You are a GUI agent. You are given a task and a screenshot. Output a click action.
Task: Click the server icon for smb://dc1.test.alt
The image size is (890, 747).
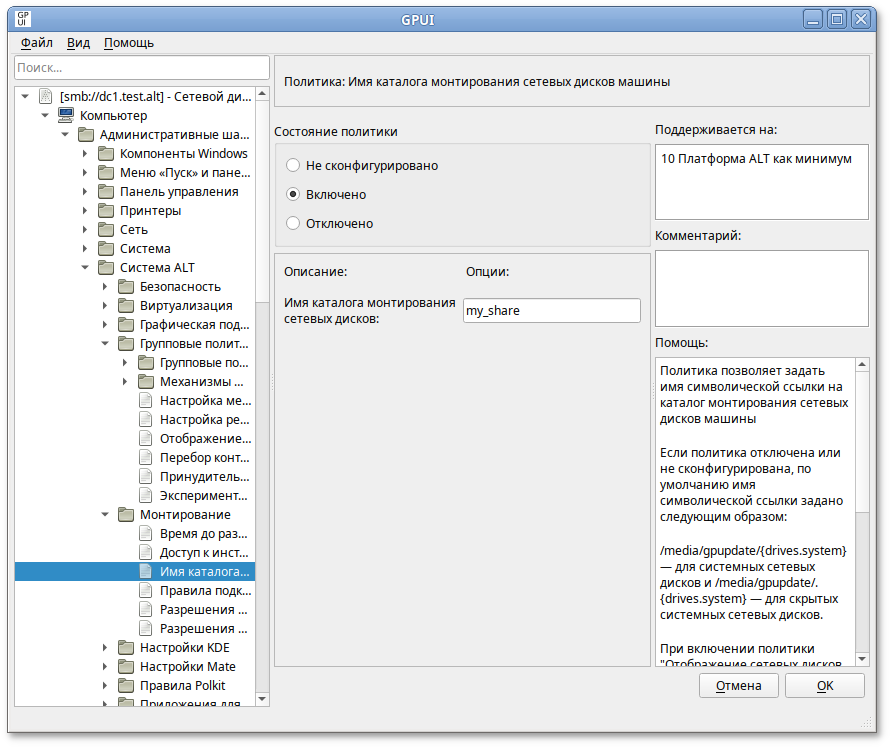(45, 97)
